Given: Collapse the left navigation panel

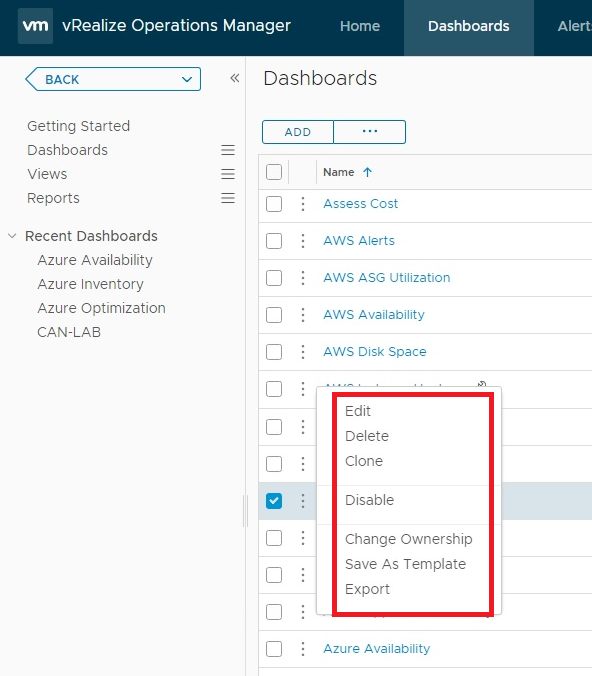Looking at the screenshot, I should point(235,78).
